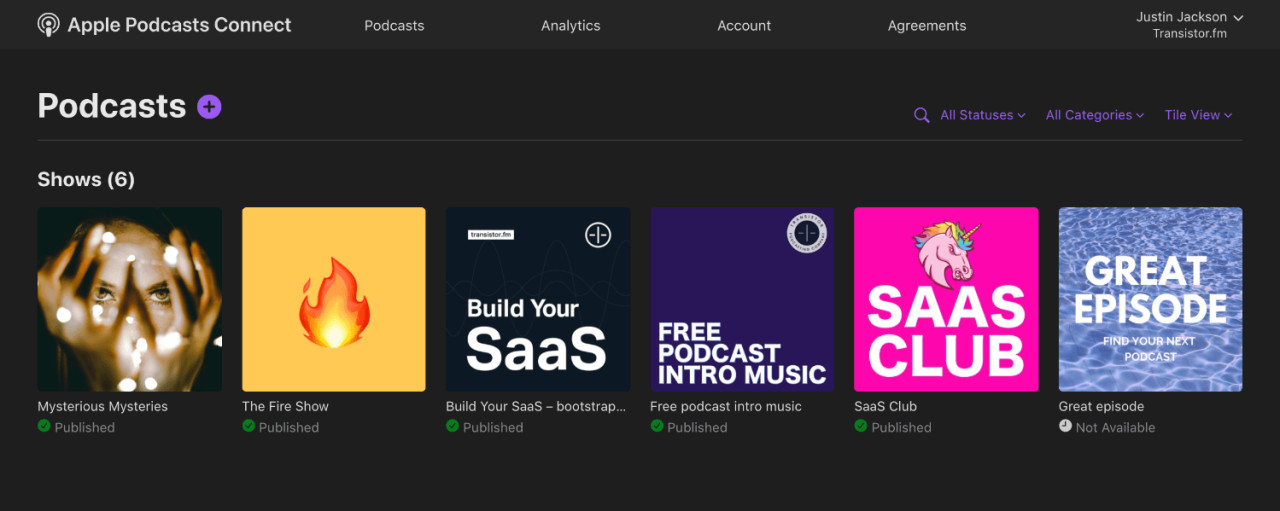Open the Agreements menu item

pyautogui.click(x=926, y=26)
